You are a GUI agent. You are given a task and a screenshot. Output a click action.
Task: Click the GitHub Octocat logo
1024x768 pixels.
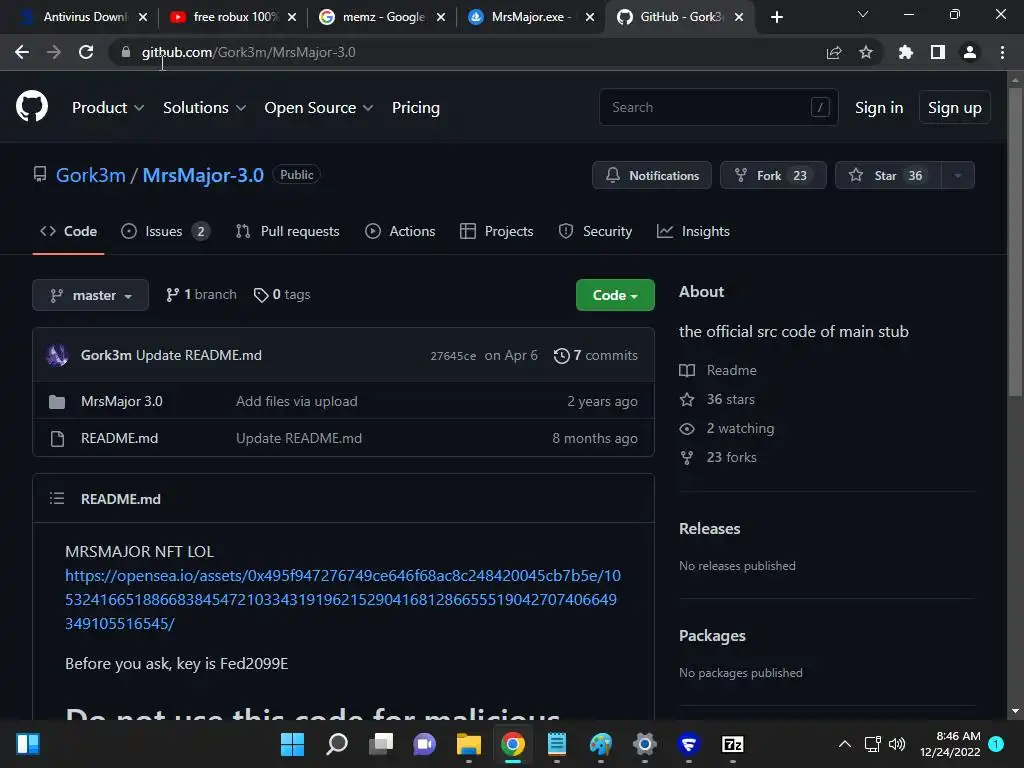click(31, 106)
